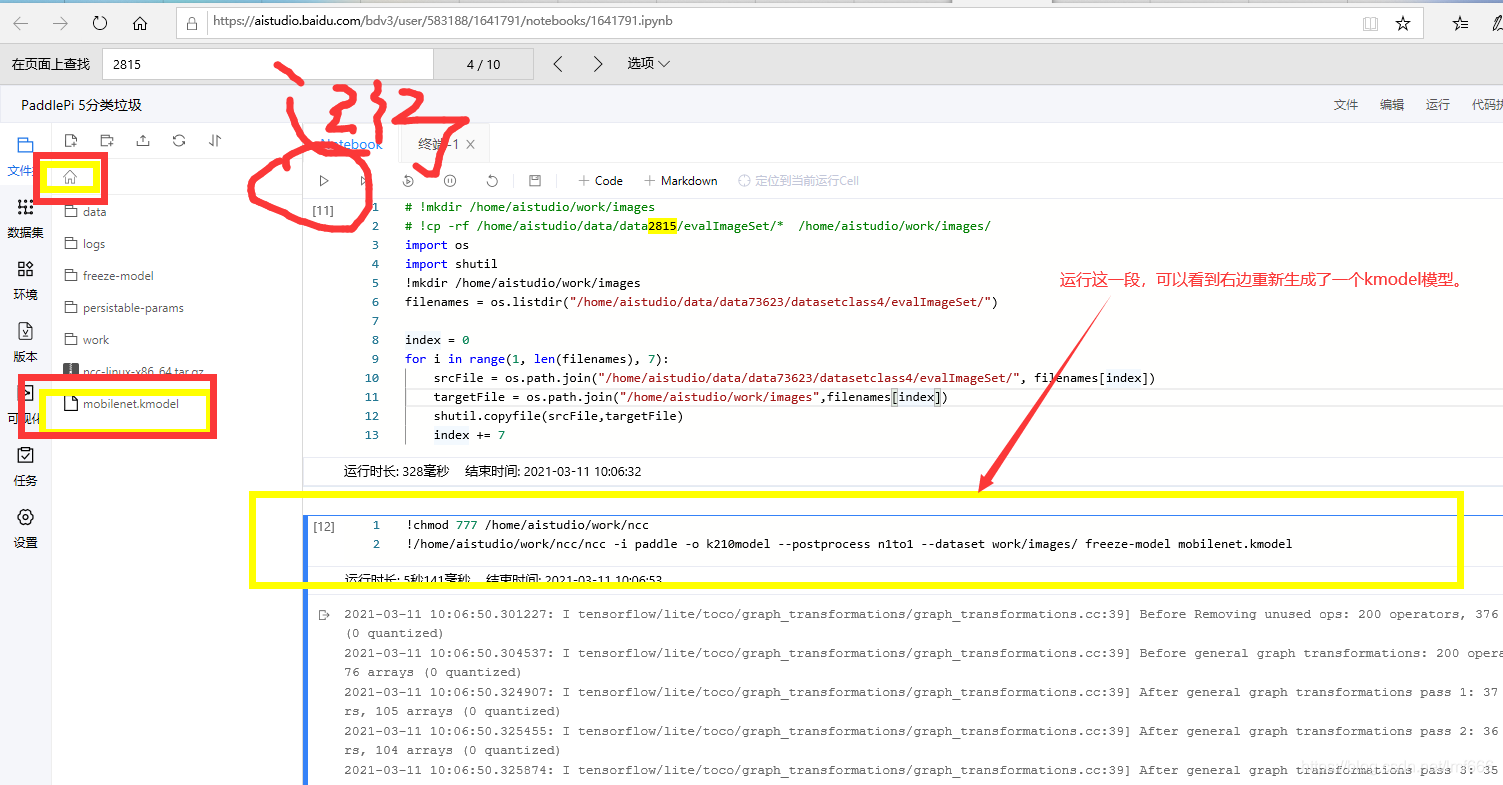Switch to the 终端-1 tab
This screenshot has height=785, width=1503.
(x=439, y=145)
